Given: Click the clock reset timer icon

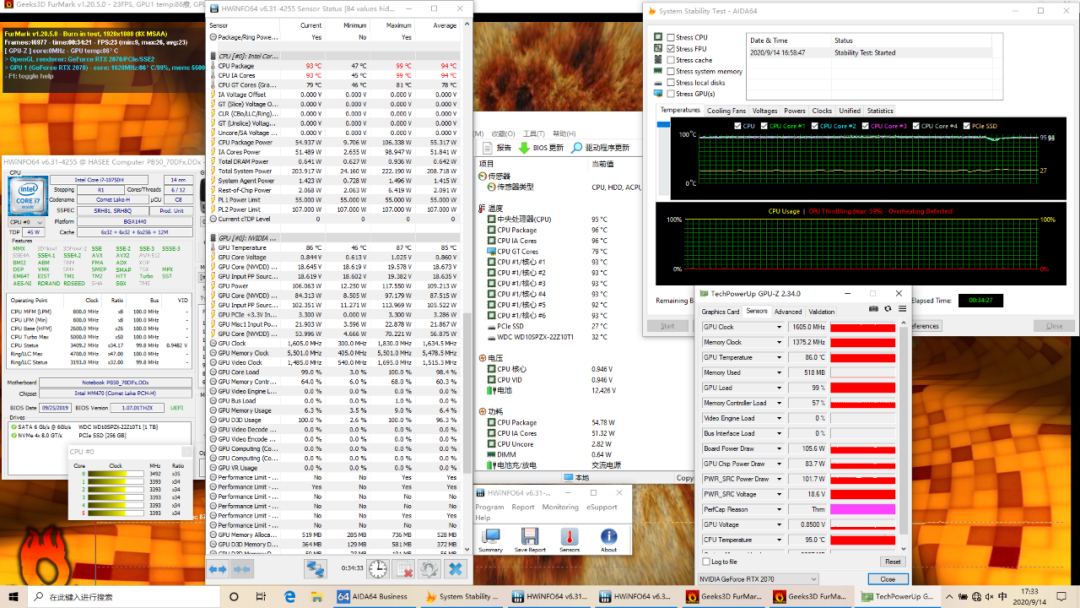Looking at the screenshot, I should click(378, 569).
